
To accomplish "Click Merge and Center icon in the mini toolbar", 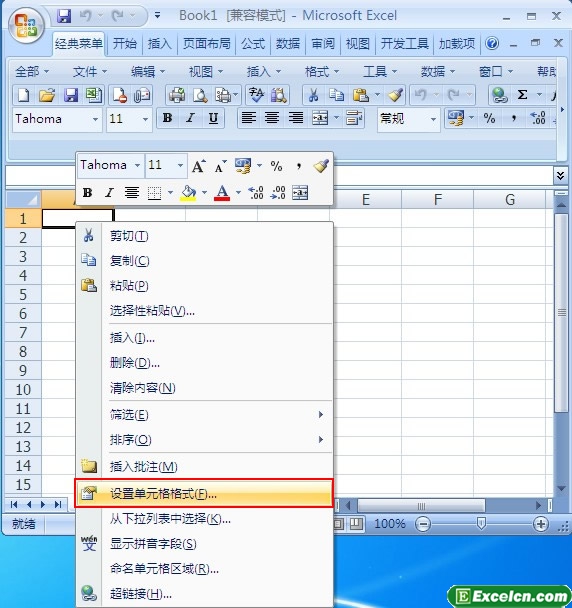I will click(300, 192).
